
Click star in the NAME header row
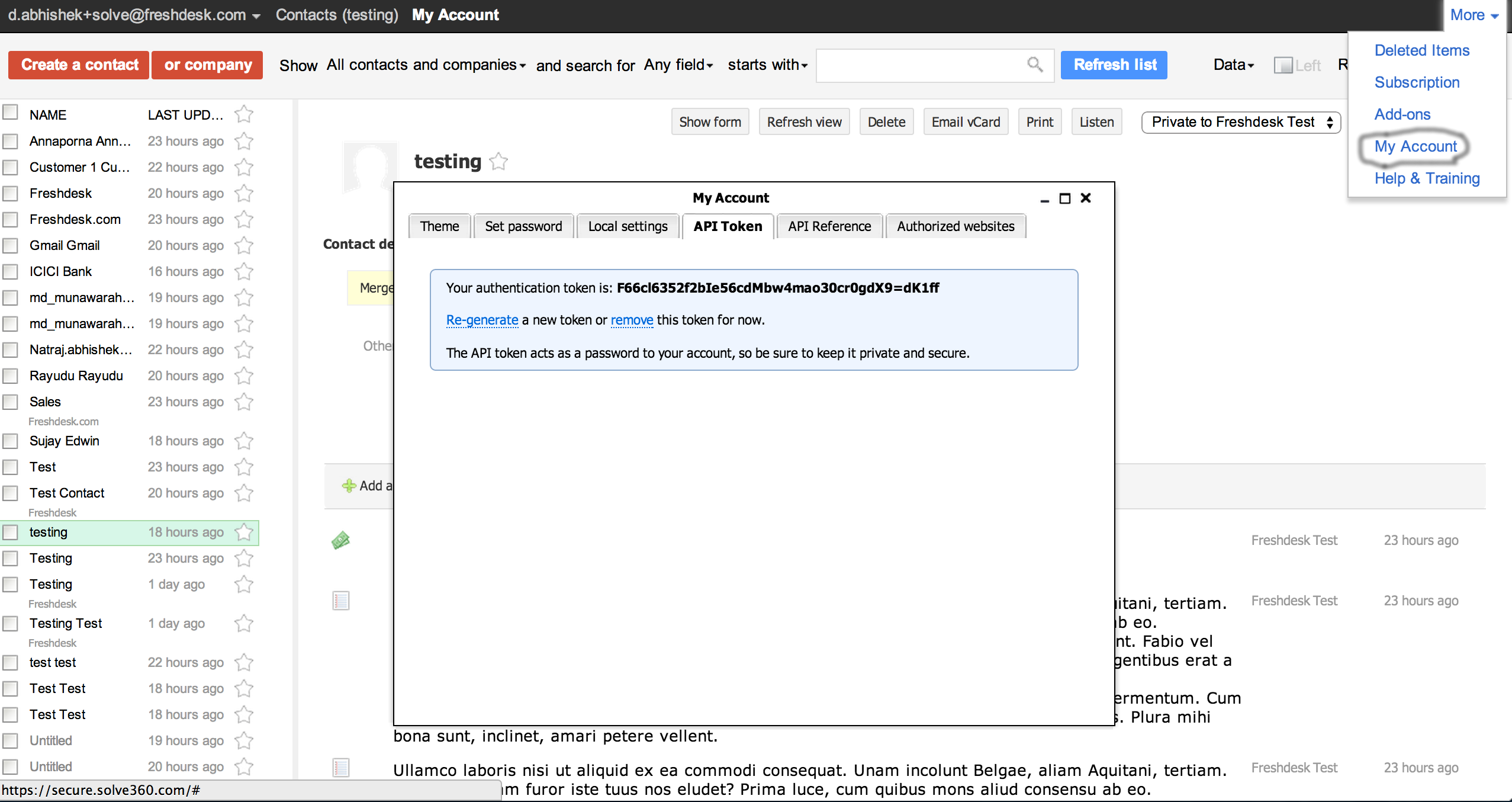pyautogui.click(x=244, y=114)
